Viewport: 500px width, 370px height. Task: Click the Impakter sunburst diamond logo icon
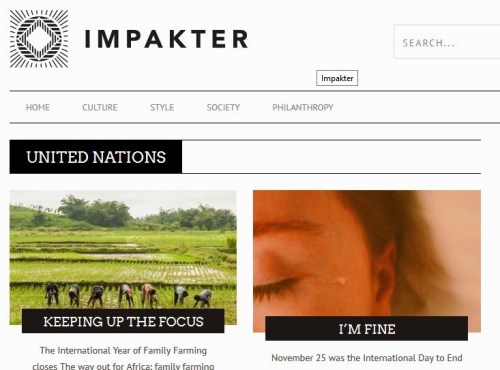pyautogui.click(x=39, y=39)
